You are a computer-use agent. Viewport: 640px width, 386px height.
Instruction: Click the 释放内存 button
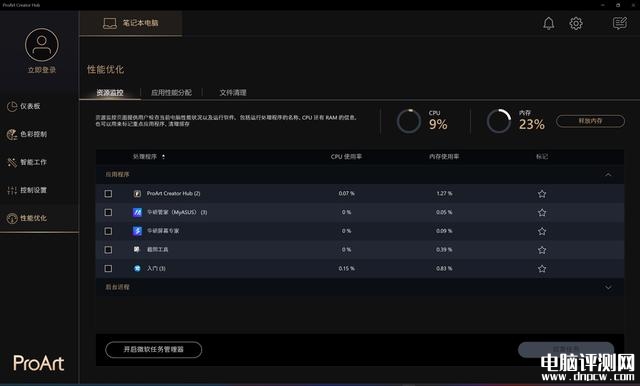590,121
